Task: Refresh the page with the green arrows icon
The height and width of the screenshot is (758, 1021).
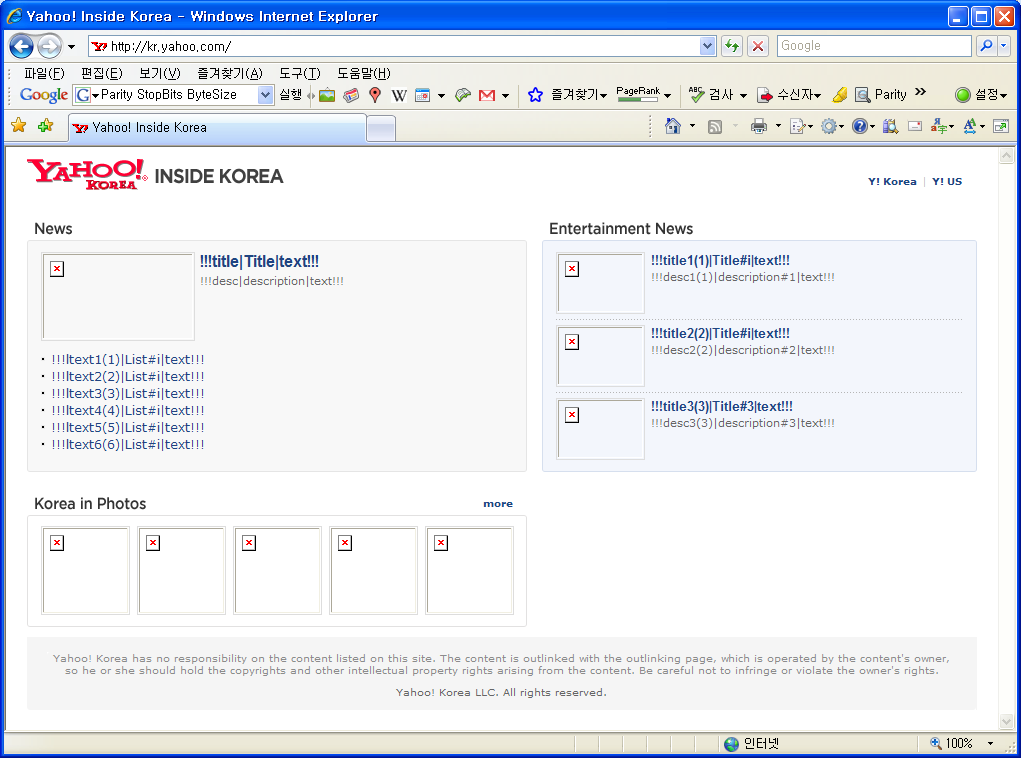Action: coord(732,46)
